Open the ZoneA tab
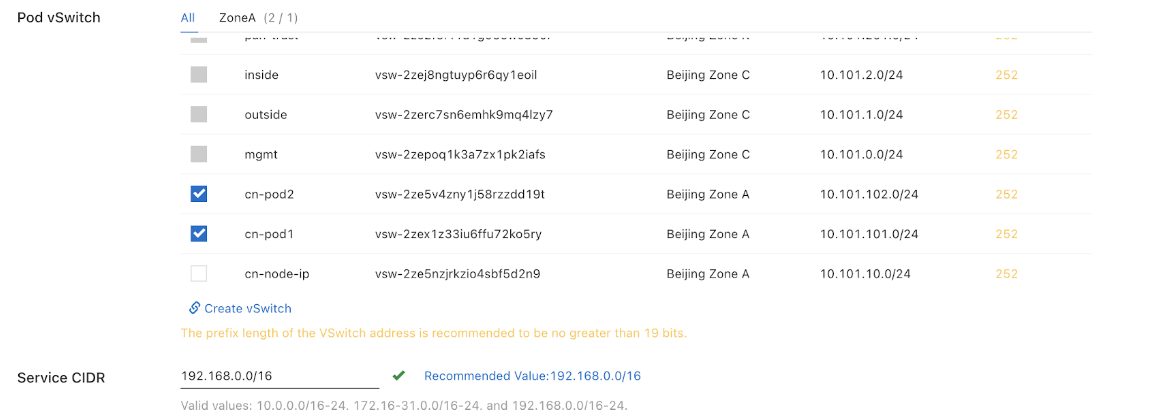1165x417 pixels. tap(258, 18)
